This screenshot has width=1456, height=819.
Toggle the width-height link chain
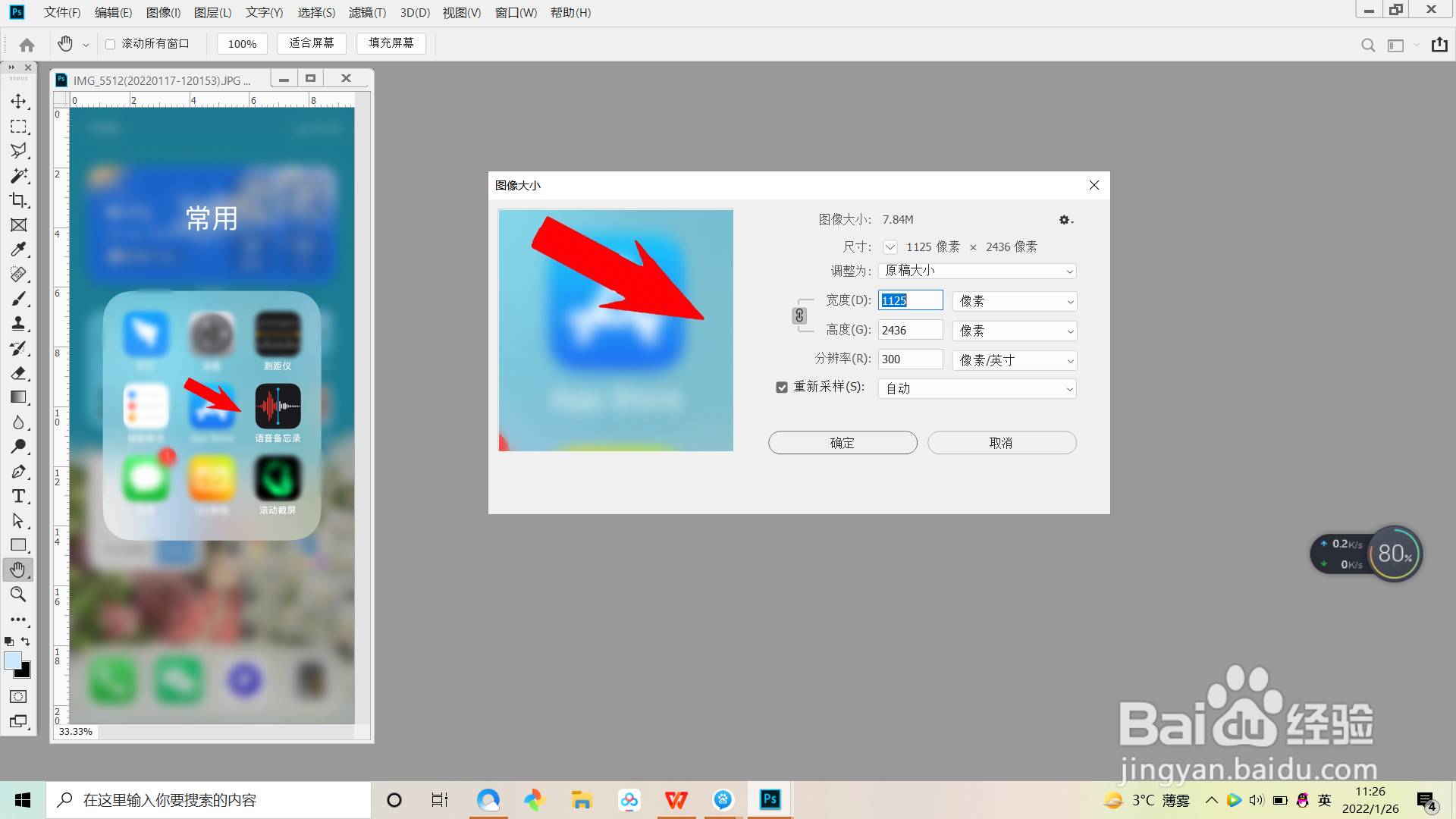tap(799, 315)
